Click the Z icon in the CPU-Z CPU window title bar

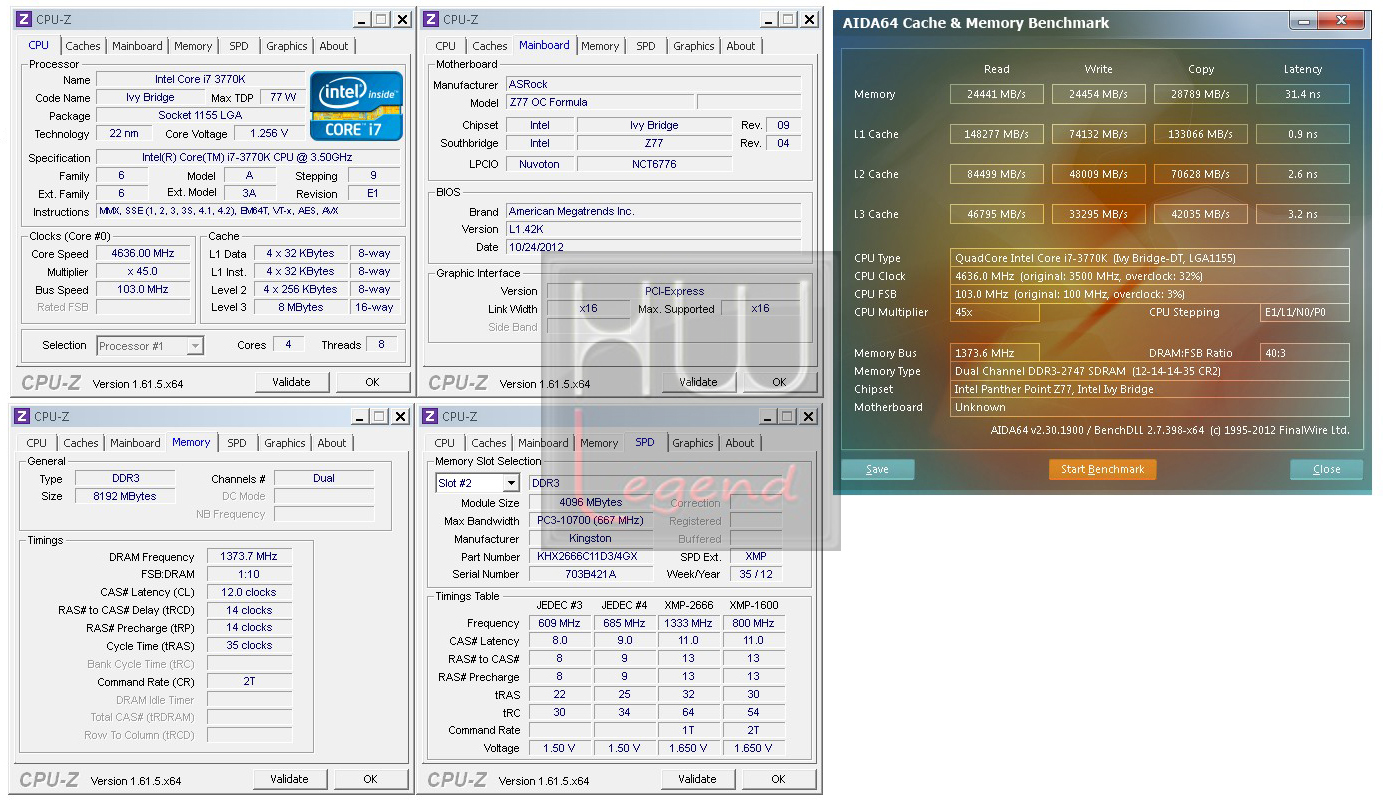click(x=25, y=19)
